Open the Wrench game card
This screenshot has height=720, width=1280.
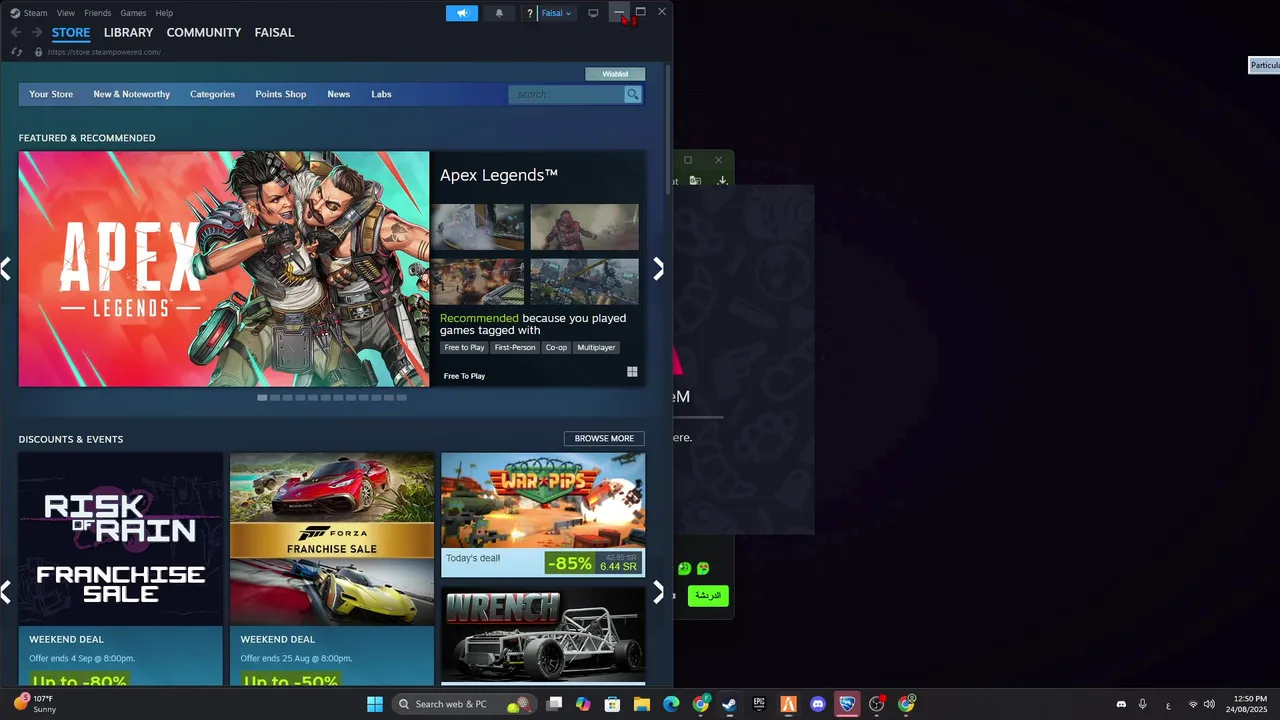[x=543, y=635]
